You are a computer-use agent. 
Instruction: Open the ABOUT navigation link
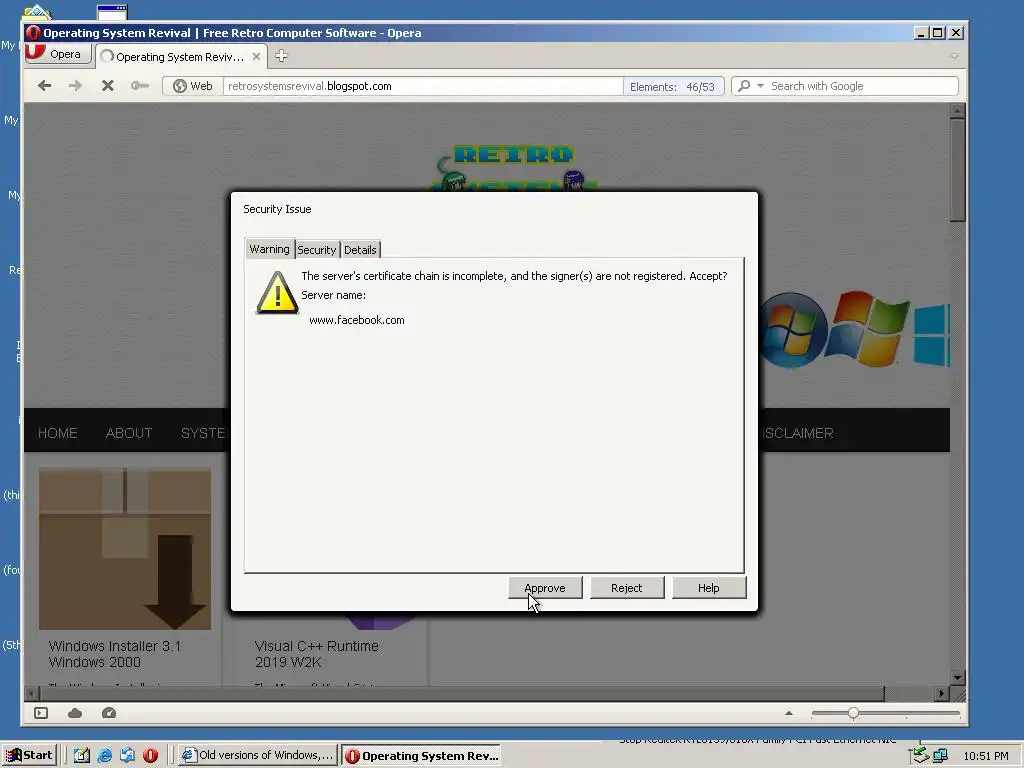pyautogui.click(x=129, y=433)
